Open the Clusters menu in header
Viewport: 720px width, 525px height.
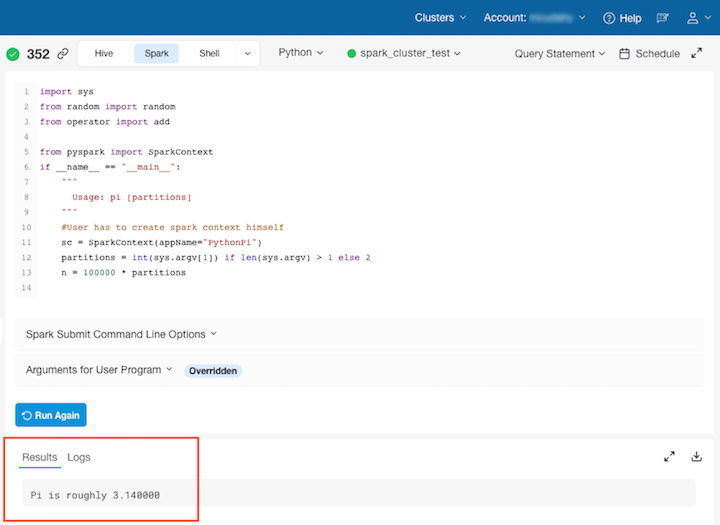[x=440, y=17]
